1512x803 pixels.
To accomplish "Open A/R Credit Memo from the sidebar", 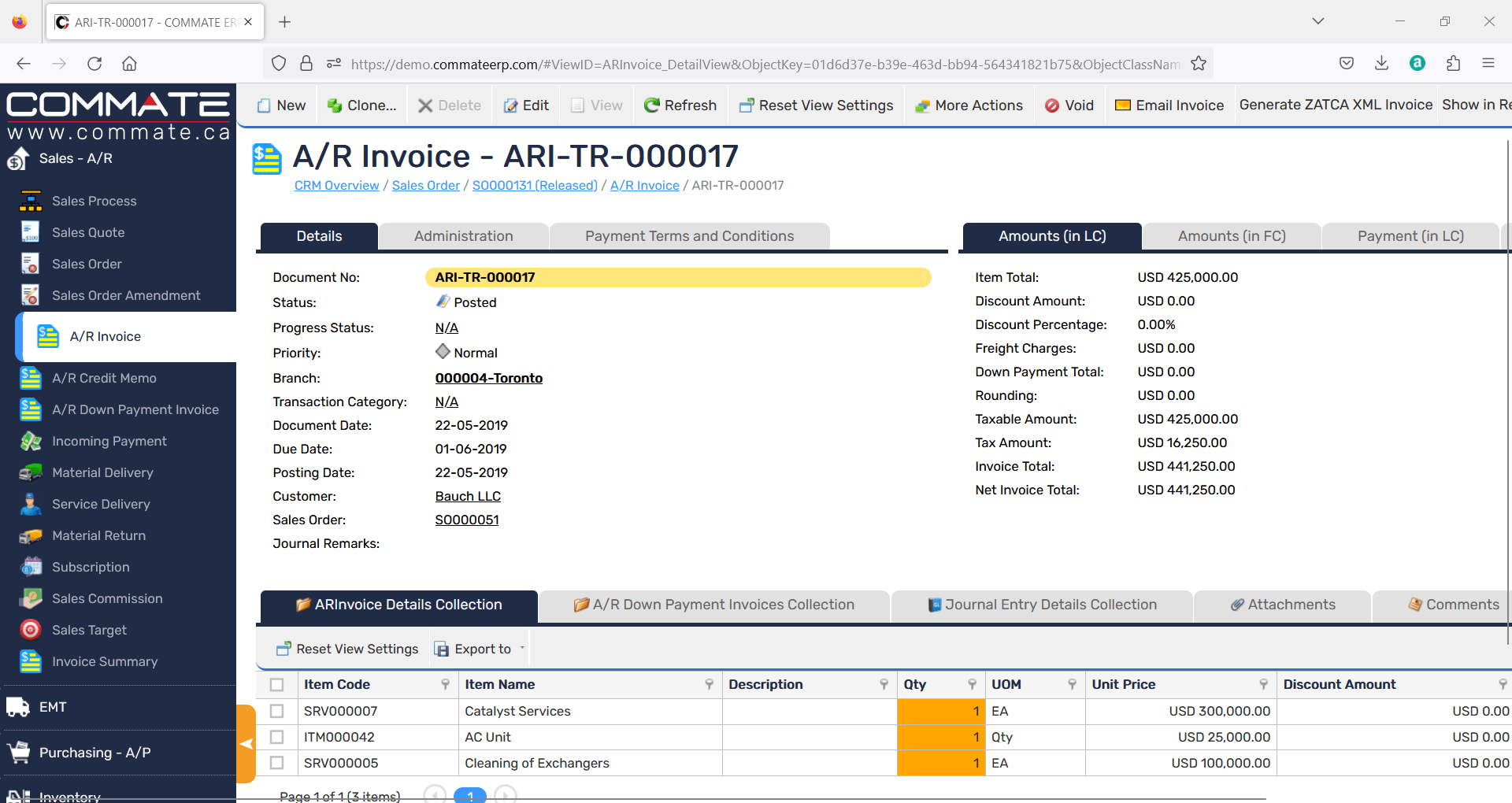I will click(104, 378).
